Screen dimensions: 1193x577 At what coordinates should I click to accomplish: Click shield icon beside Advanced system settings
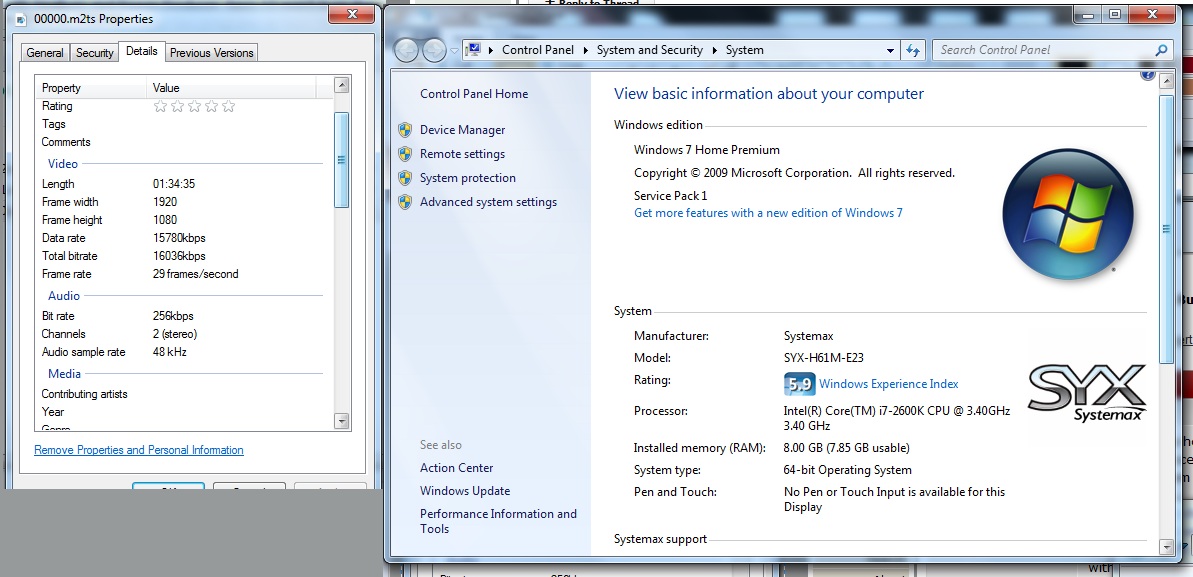tap(405, 202)
